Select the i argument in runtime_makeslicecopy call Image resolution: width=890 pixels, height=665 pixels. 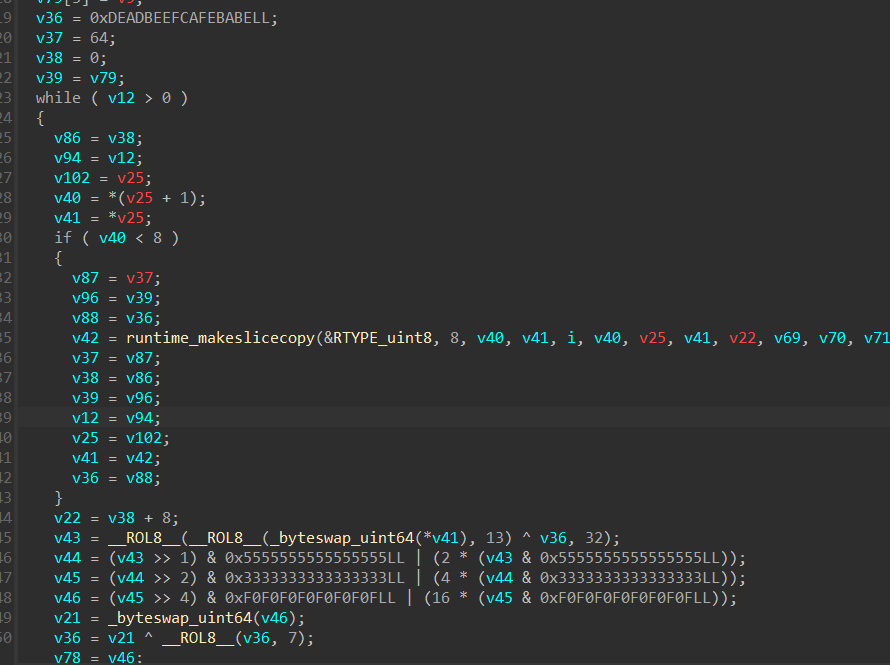pyautogui.click(x=573, y=338)
